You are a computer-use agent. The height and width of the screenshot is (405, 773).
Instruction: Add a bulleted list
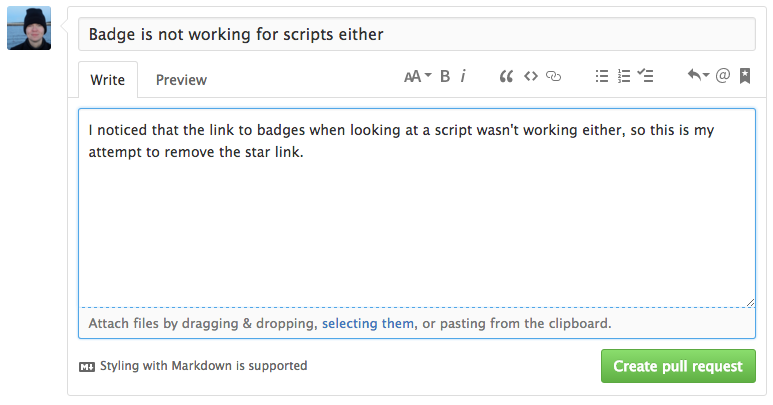tap(602, 76)
